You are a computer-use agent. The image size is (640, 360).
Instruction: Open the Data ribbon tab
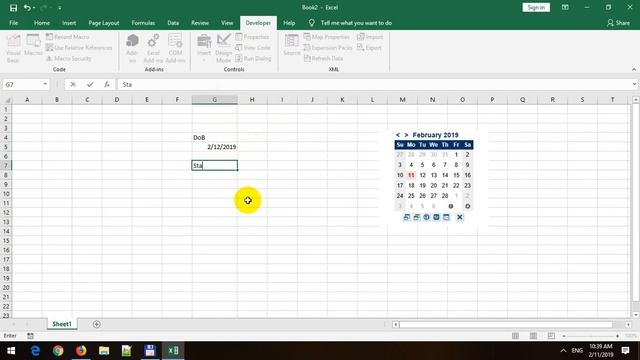tap(173, 23)
